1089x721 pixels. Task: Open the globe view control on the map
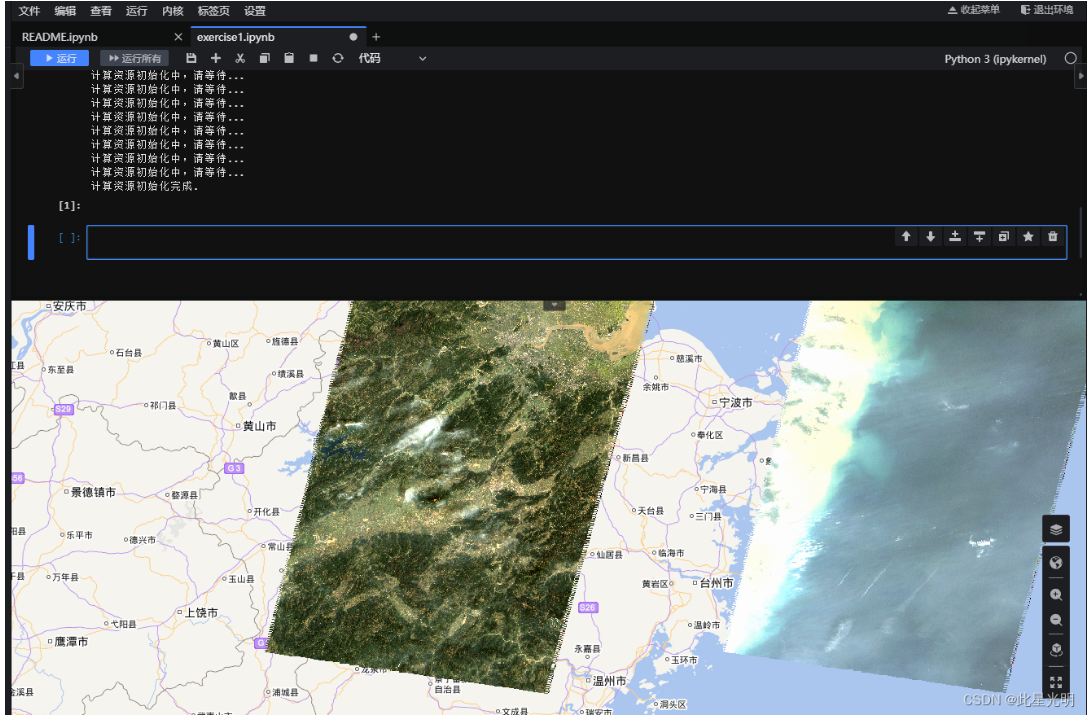pyautogui.click(x=1056, y=562)
